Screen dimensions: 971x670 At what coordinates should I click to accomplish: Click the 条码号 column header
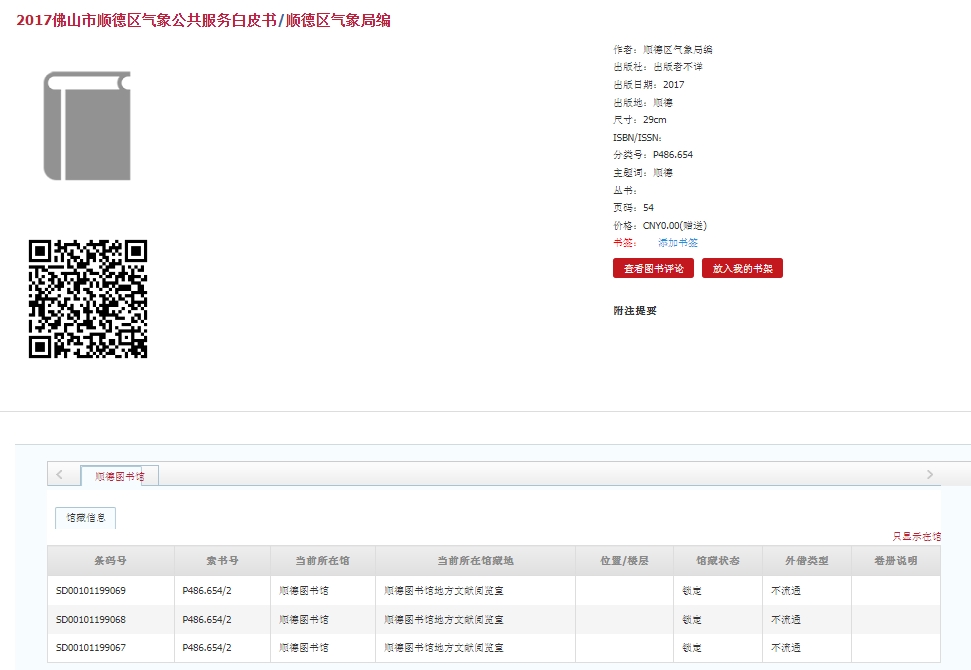tap(110, 560)
